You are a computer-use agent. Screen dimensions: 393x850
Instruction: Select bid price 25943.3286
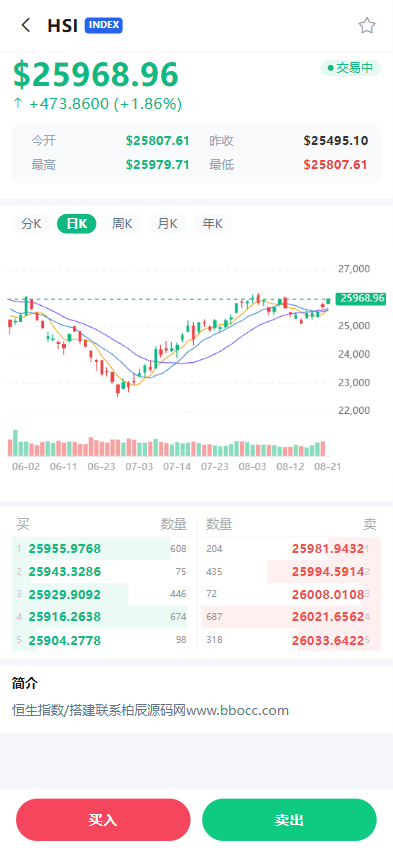65,571
